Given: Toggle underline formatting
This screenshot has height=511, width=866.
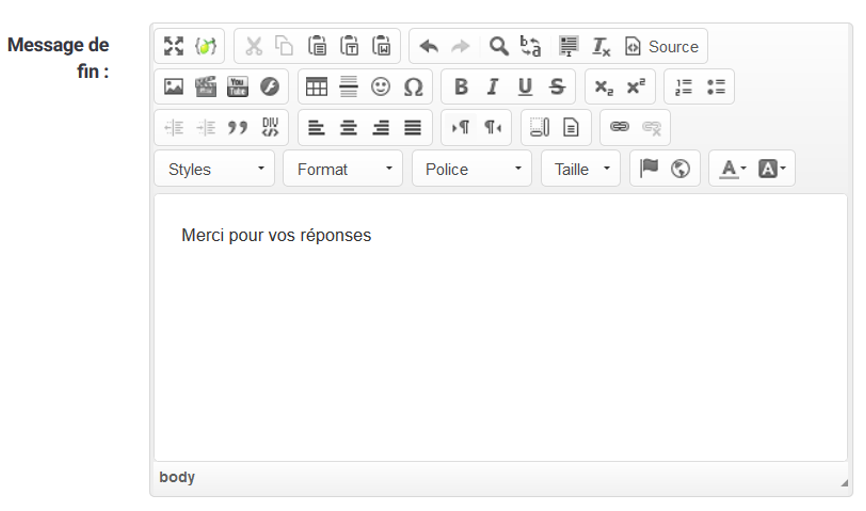Looking at the screenshot, I should click(x=525, y=87).
